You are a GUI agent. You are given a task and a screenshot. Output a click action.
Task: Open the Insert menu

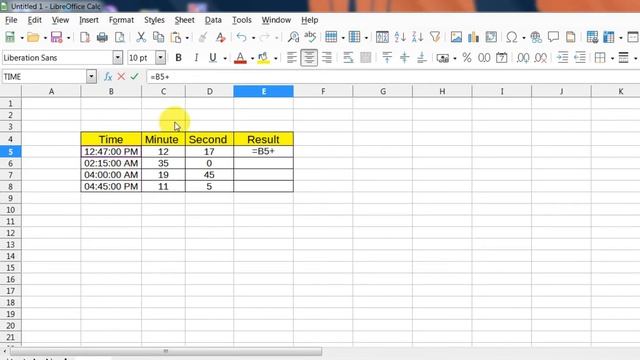89,20
